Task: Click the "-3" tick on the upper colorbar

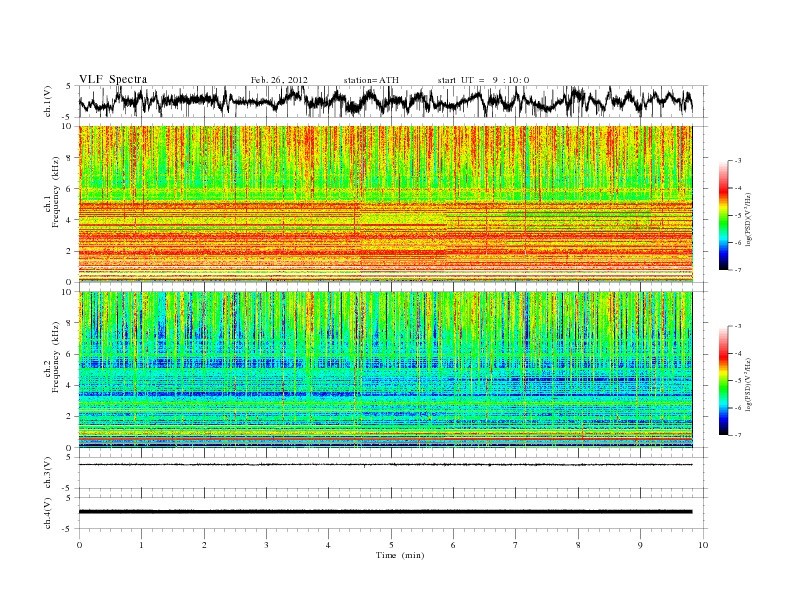Action: (x=737, y=161)
